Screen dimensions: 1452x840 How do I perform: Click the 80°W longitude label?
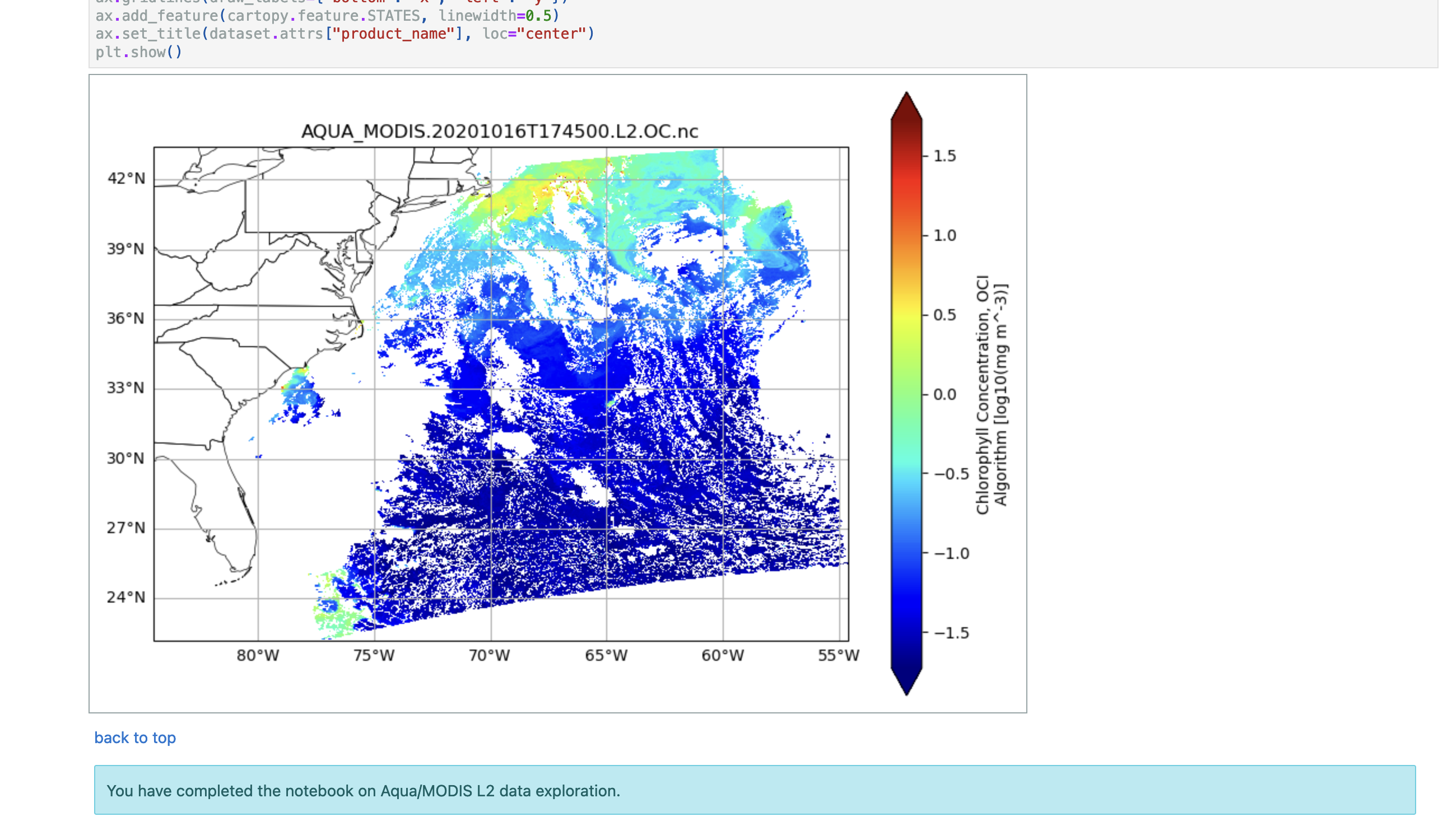(x=258, y=656)
